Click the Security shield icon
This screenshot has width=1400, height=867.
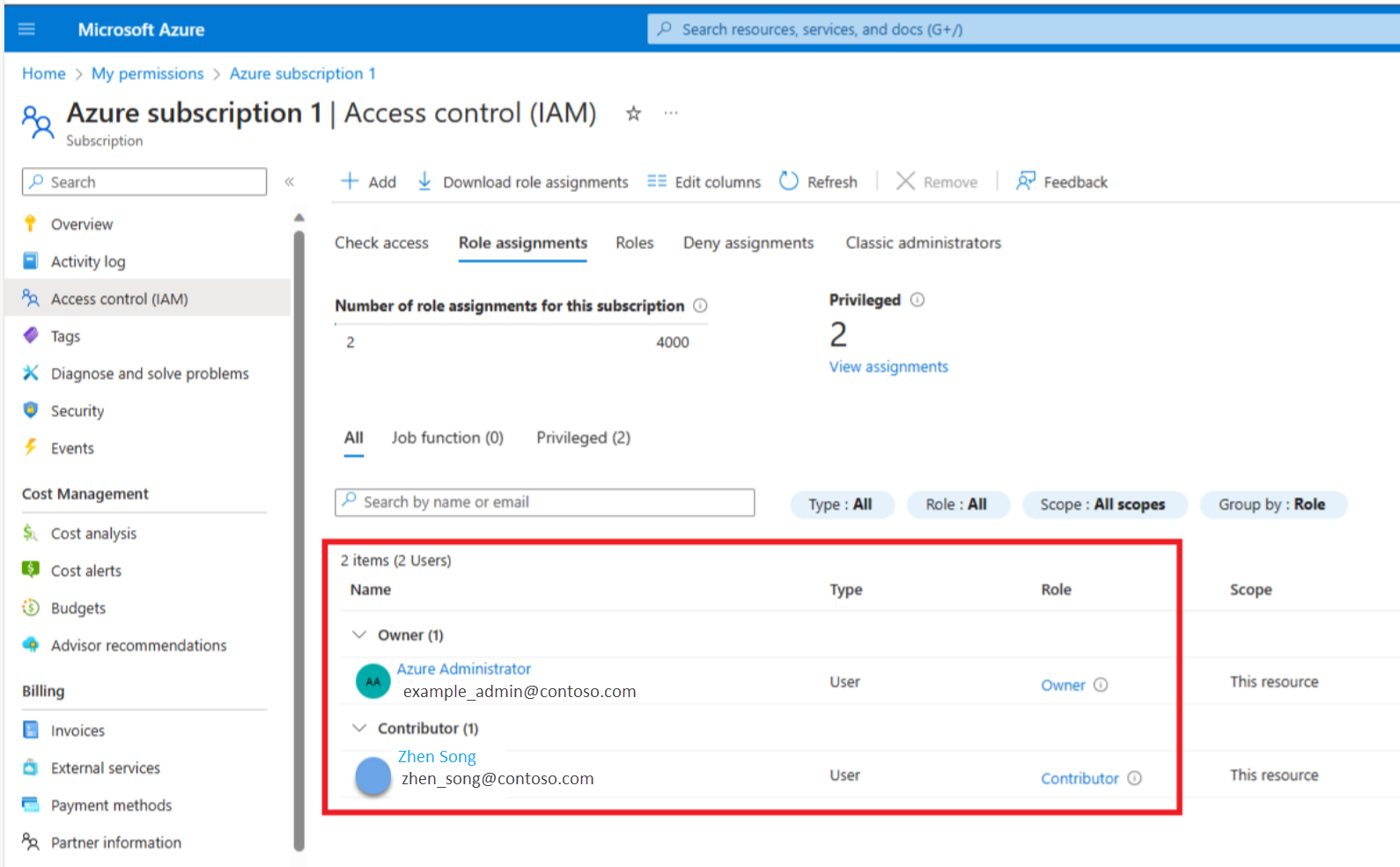tap(31, 410)
